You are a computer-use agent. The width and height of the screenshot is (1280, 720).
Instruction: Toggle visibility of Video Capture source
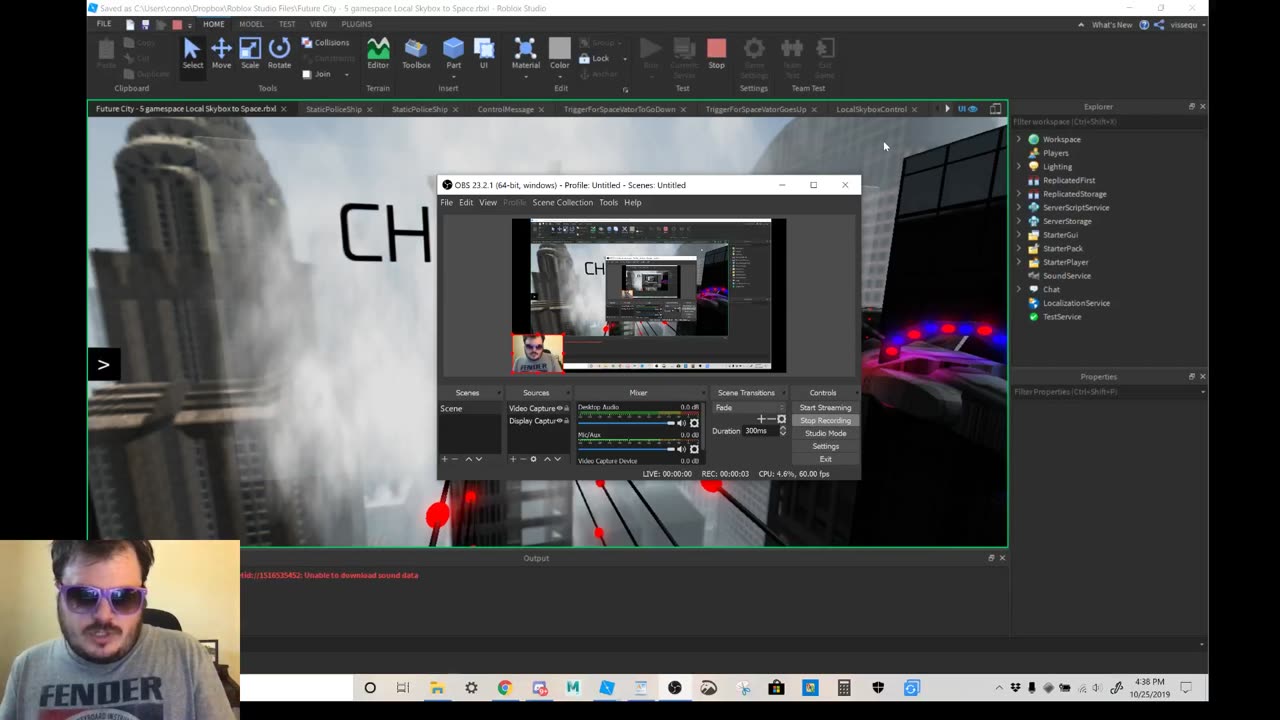[560, 408]
